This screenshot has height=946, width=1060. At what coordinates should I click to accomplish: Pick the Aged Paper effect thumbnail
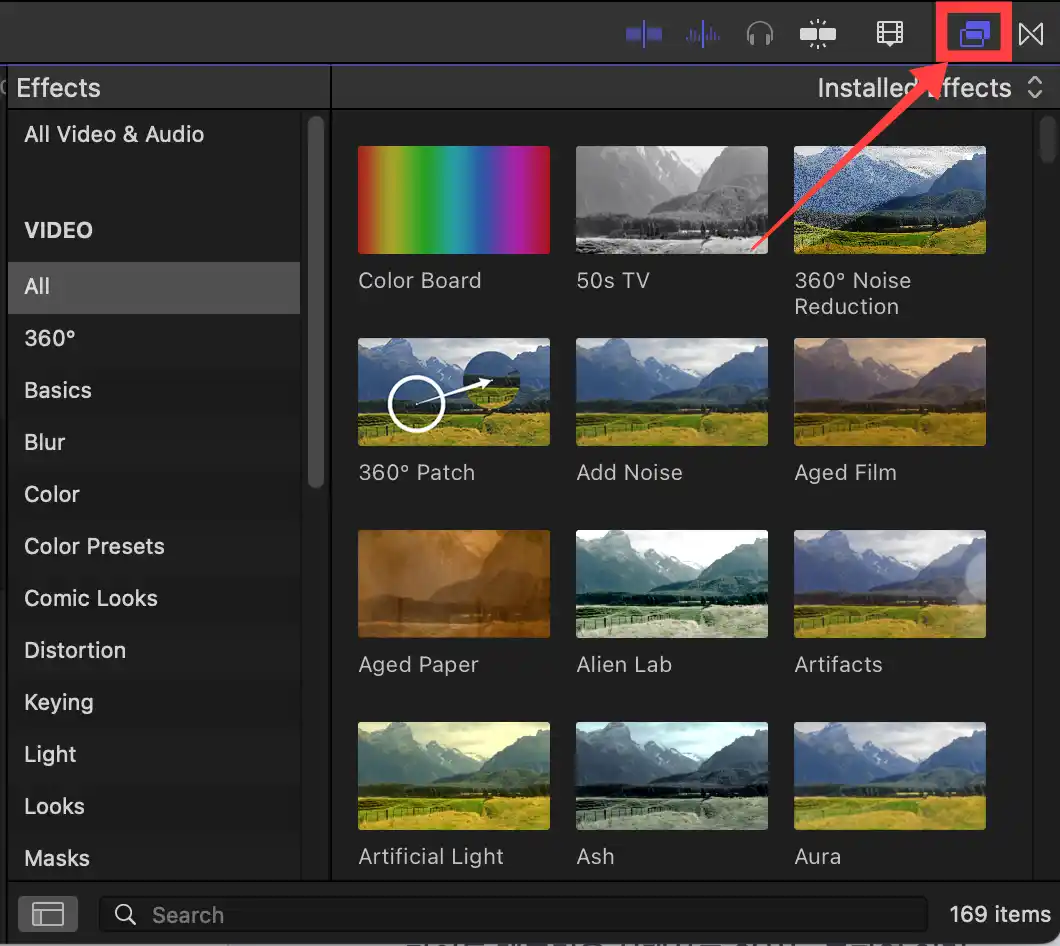(x=454, y=584)
